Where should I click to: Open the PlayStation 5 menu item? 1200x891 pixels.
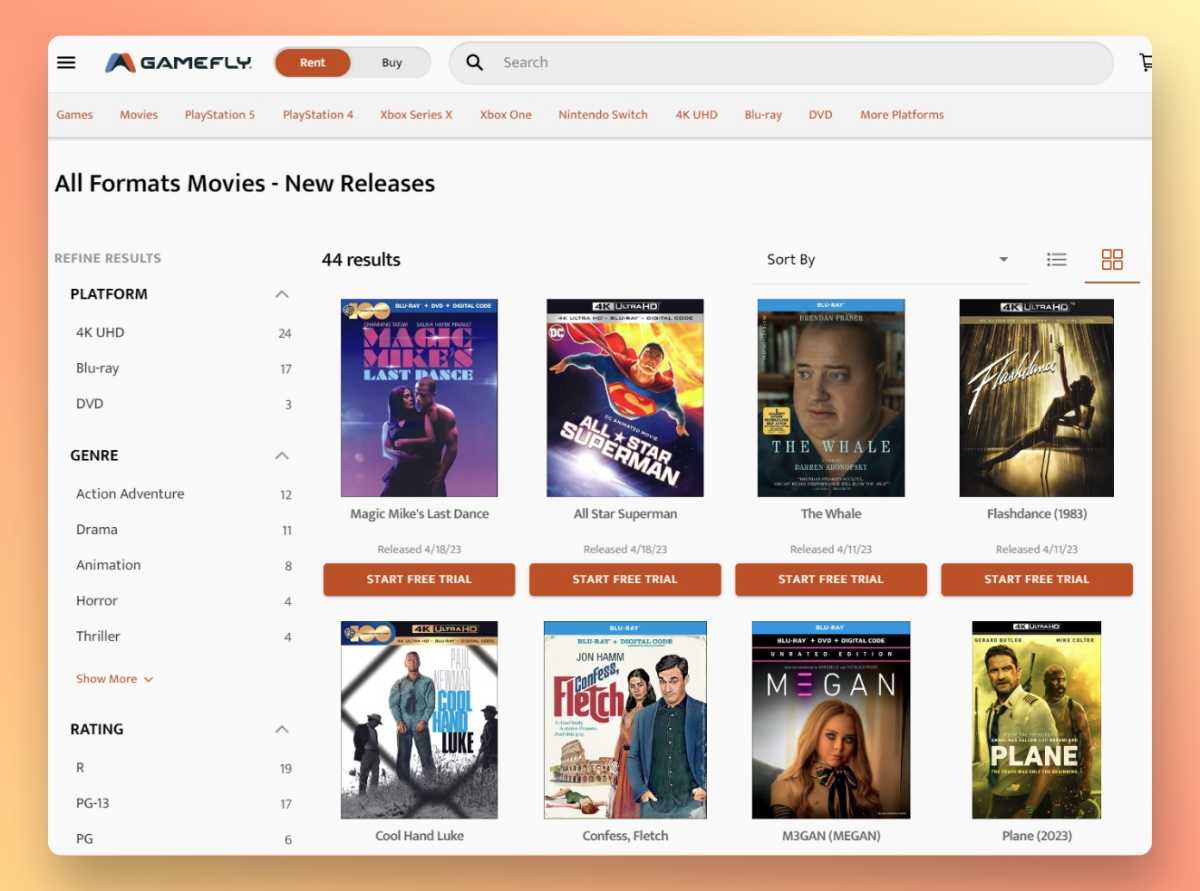tap(220, 115)
